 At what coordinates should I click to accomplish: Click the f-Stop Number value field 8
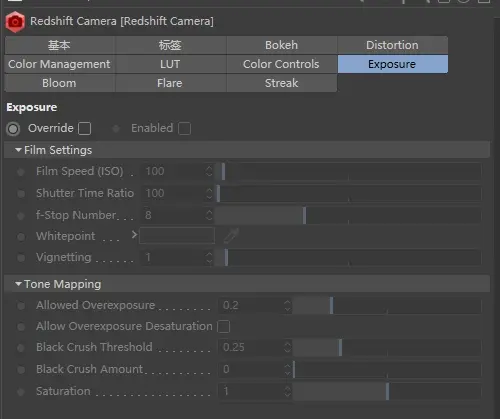click(x=173, y=215)
